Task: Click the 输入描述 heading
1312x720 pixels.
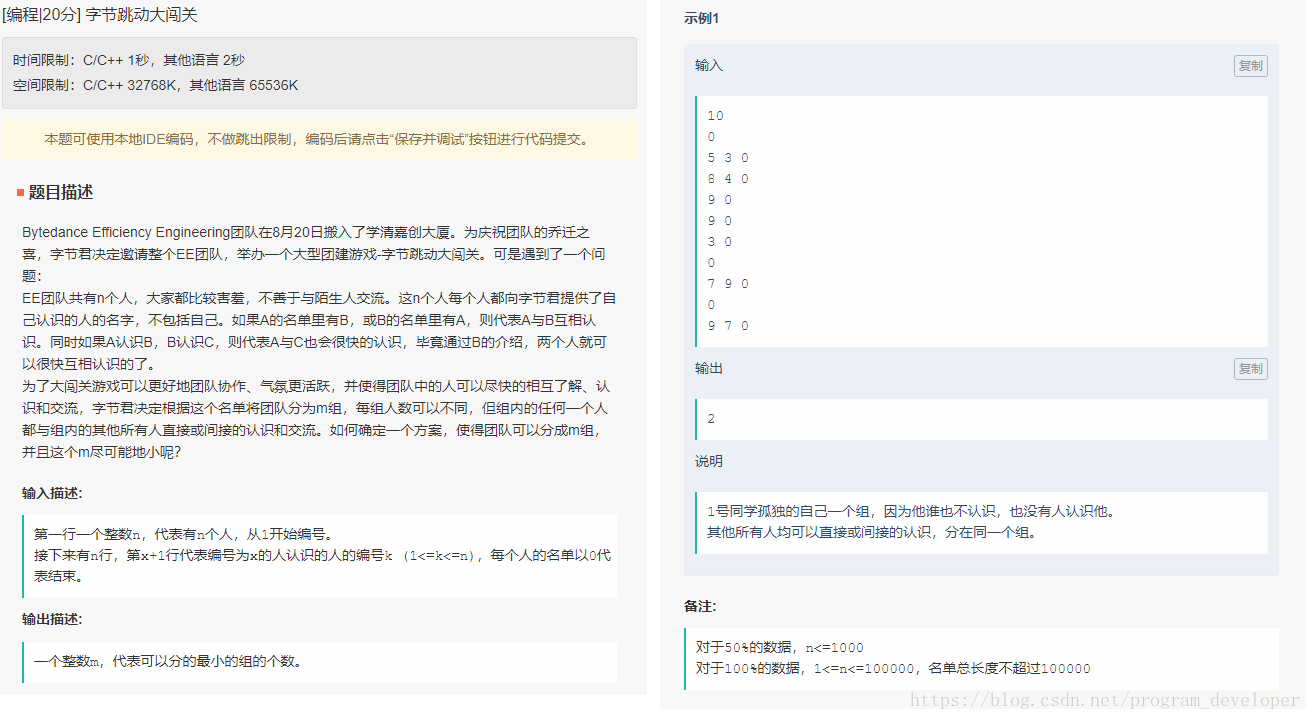Action: pyautogui.click(x=52, y=493)
